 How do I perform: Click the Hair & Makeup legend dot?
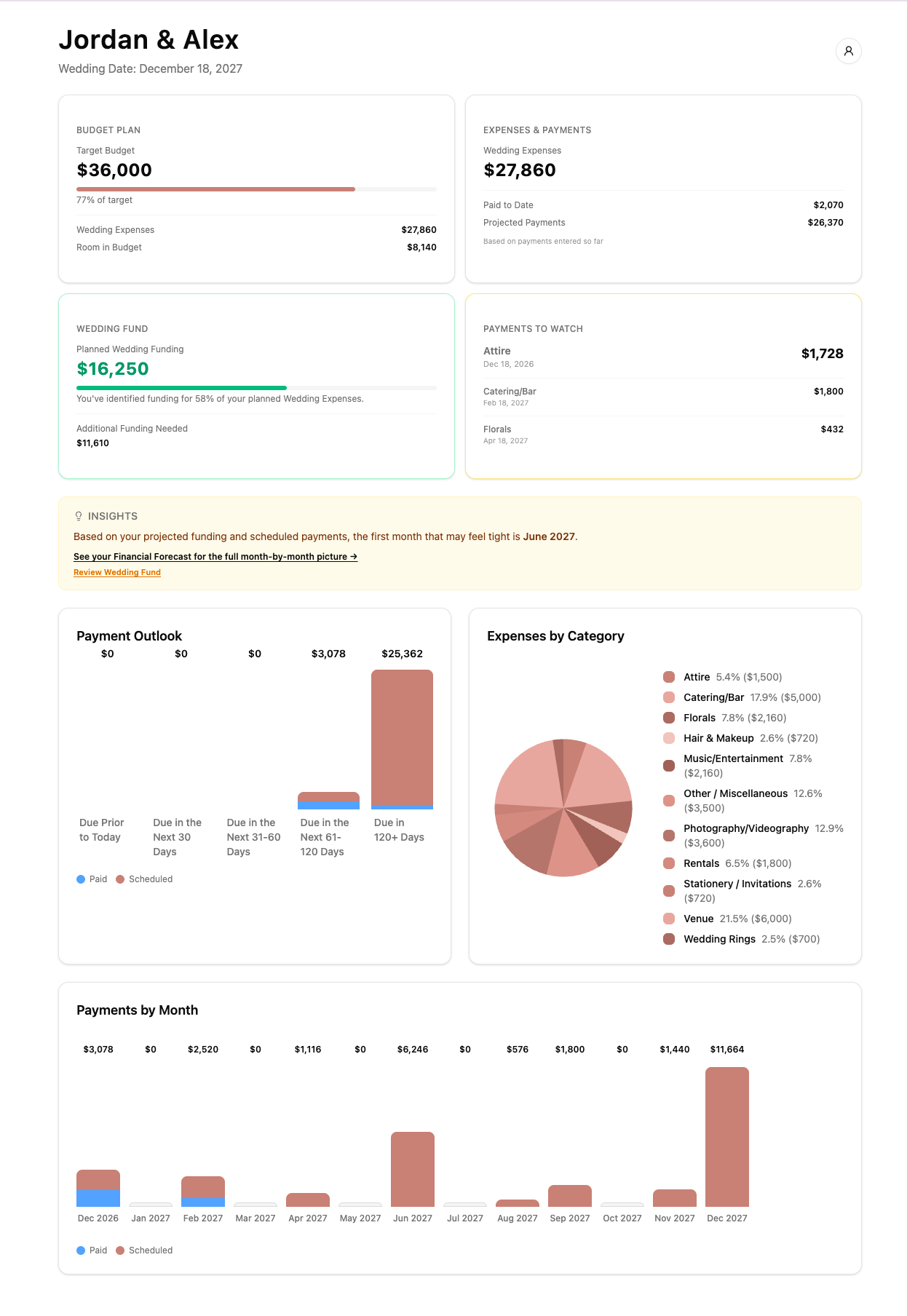point(669,738)
